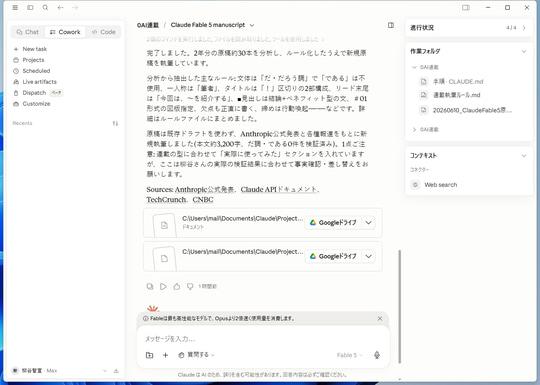The width and height of the screenshot is (540, 385).
Task: Open the Claude APIドキュメント source link
Action: tap(279, 189)
